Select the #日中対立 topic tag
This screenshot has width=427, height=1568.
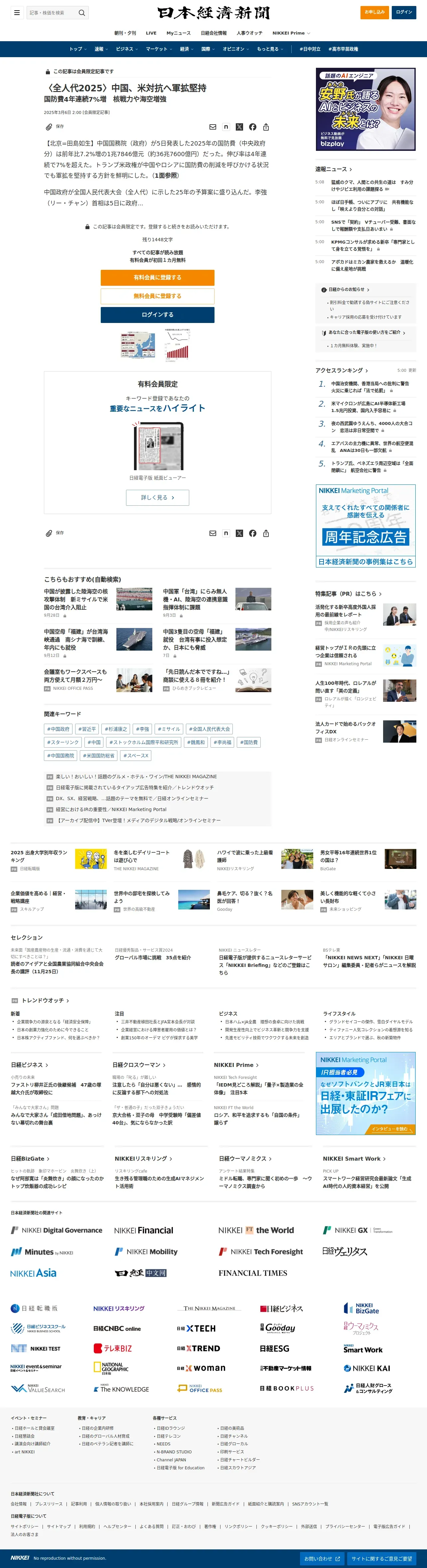click(x=310, y=49)
